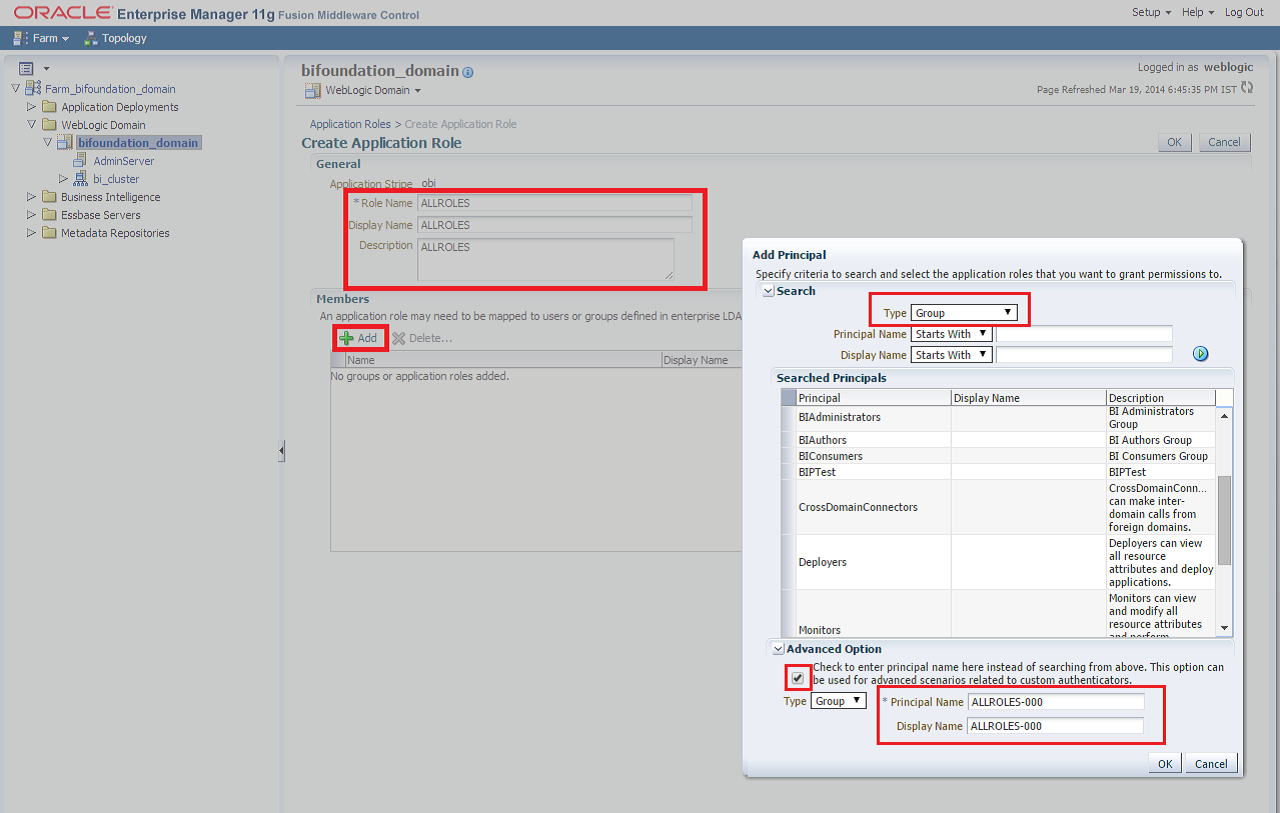The image size is (1280, 813).
Task: Click the blue search go icon in Add Principal
Action: (x=1200, y=354)
